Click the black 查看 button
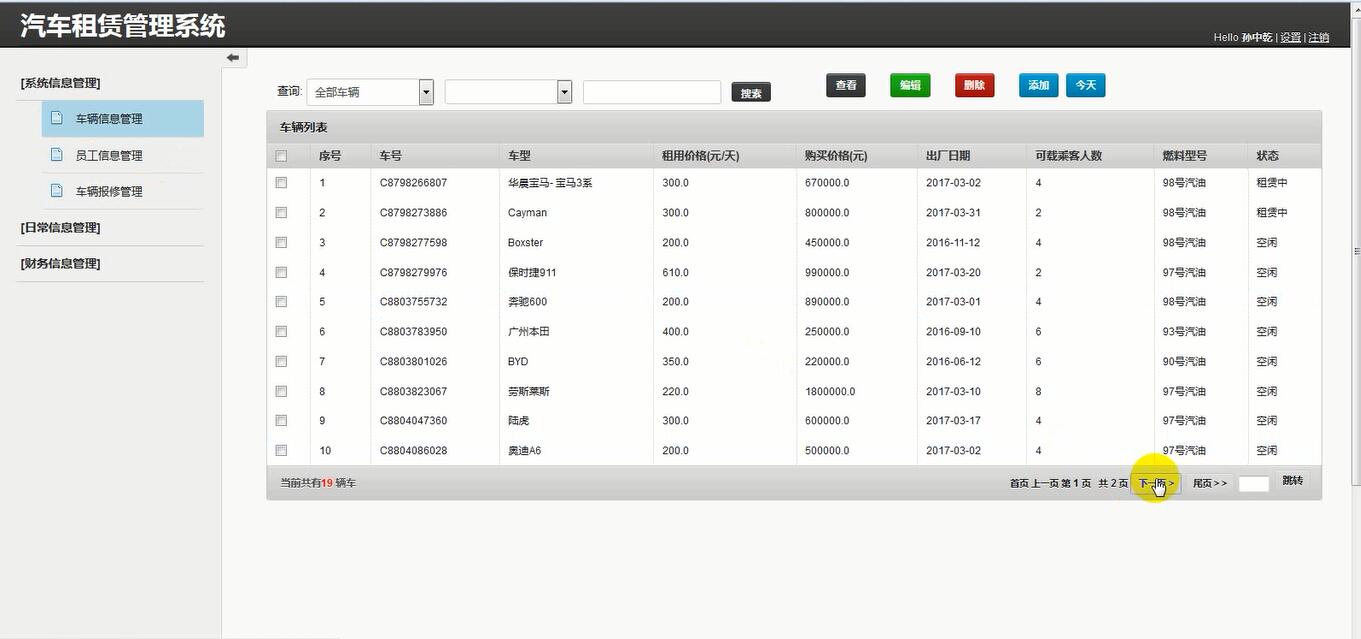1361x639 pixels. pyautogui.click(x=846, y=85)
